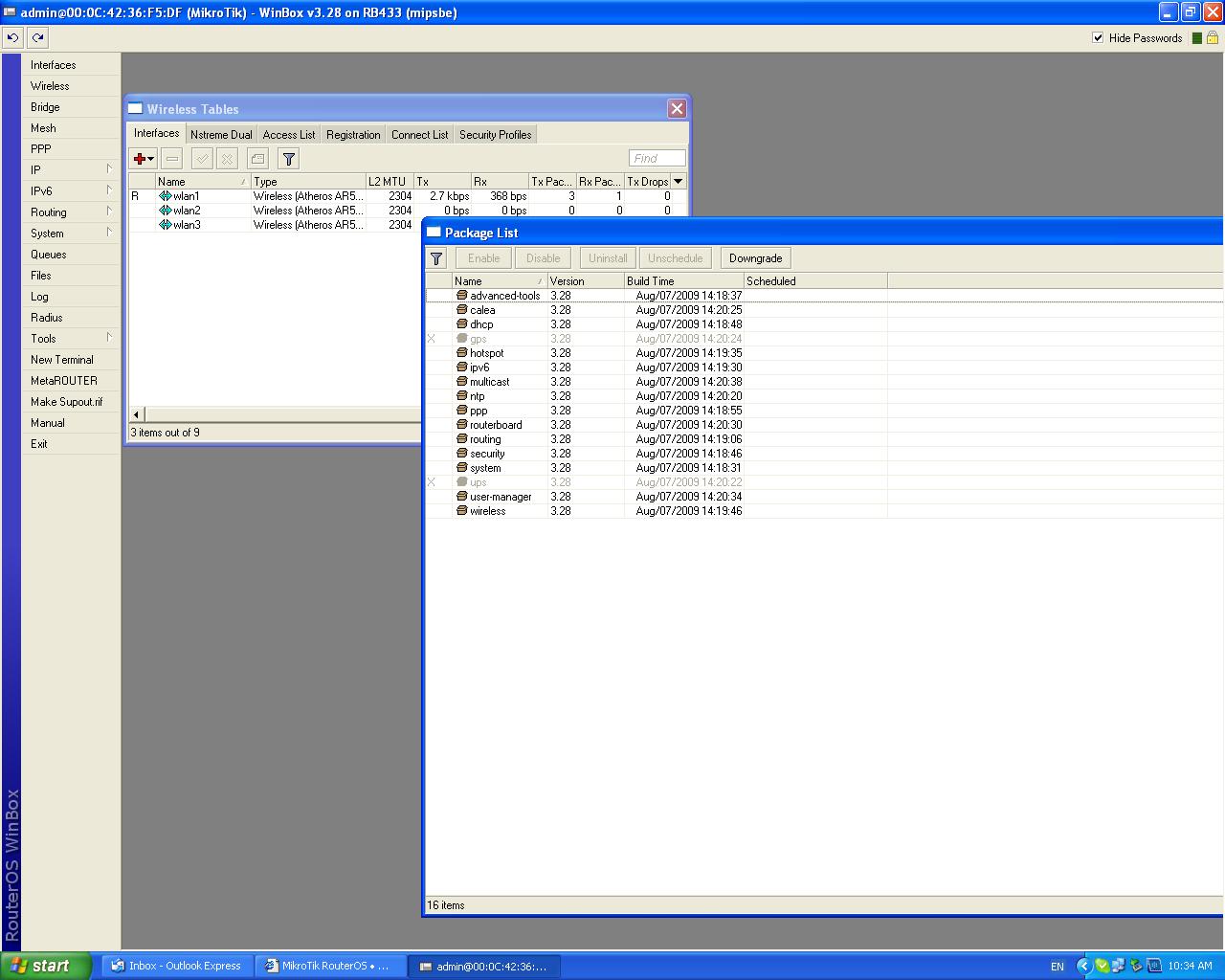This screenshot has height=980, width=1225.
Task: Expand the System submenu
Action: [72, 234]
